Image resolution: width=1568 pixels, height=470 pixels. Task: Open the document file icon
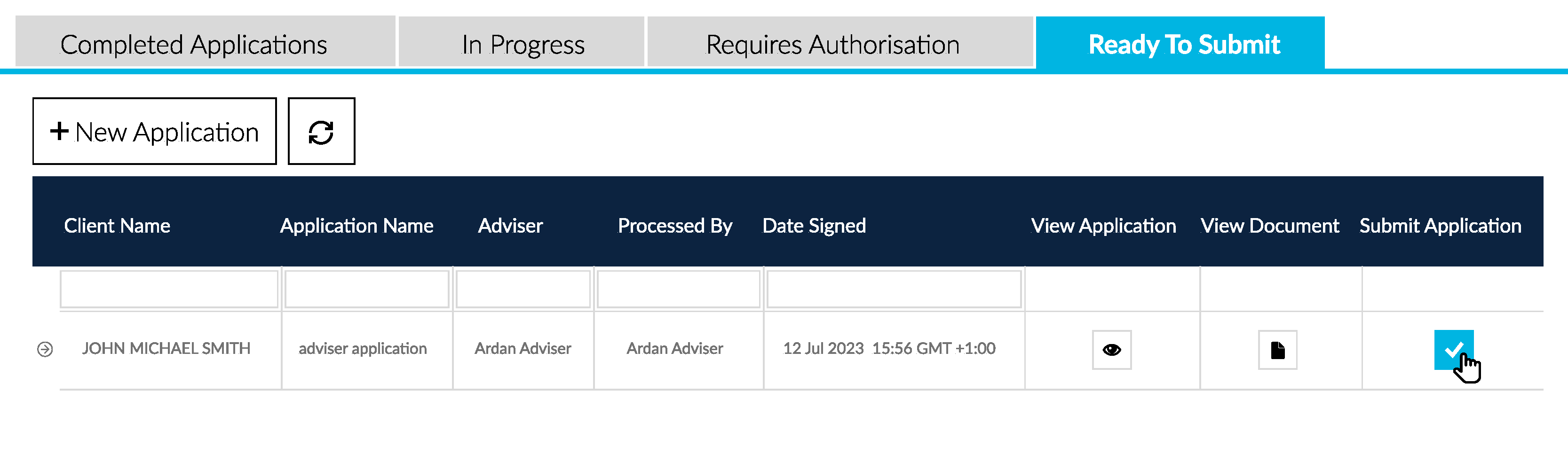(1277, 350)
